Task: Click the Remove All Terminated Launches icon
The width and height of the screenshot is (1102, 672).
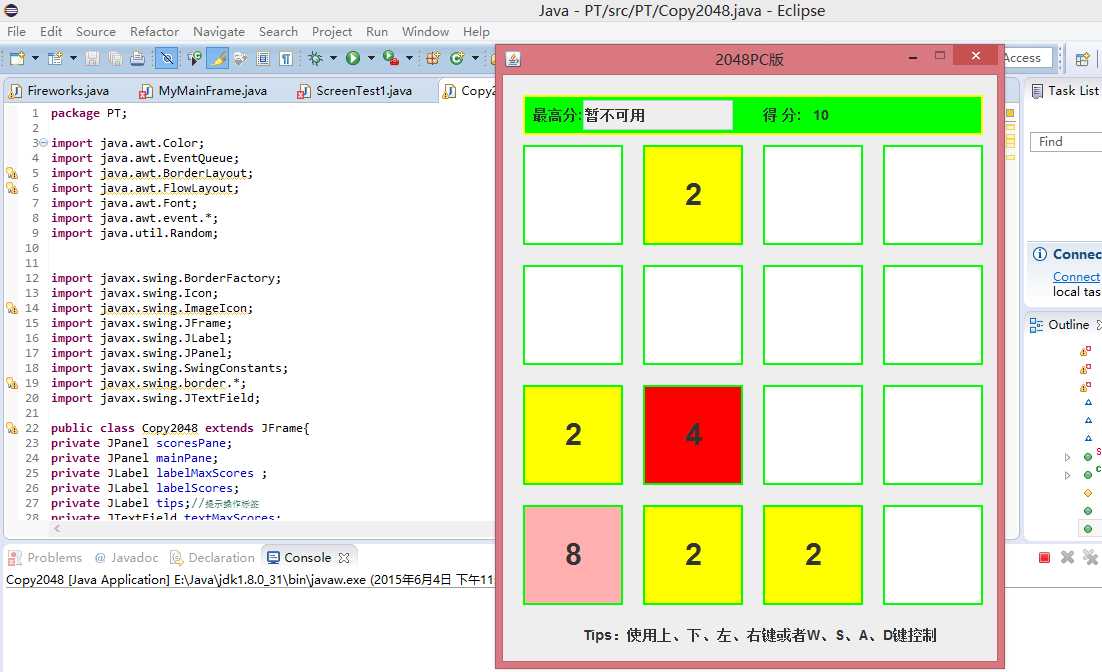Action: 1089,557
